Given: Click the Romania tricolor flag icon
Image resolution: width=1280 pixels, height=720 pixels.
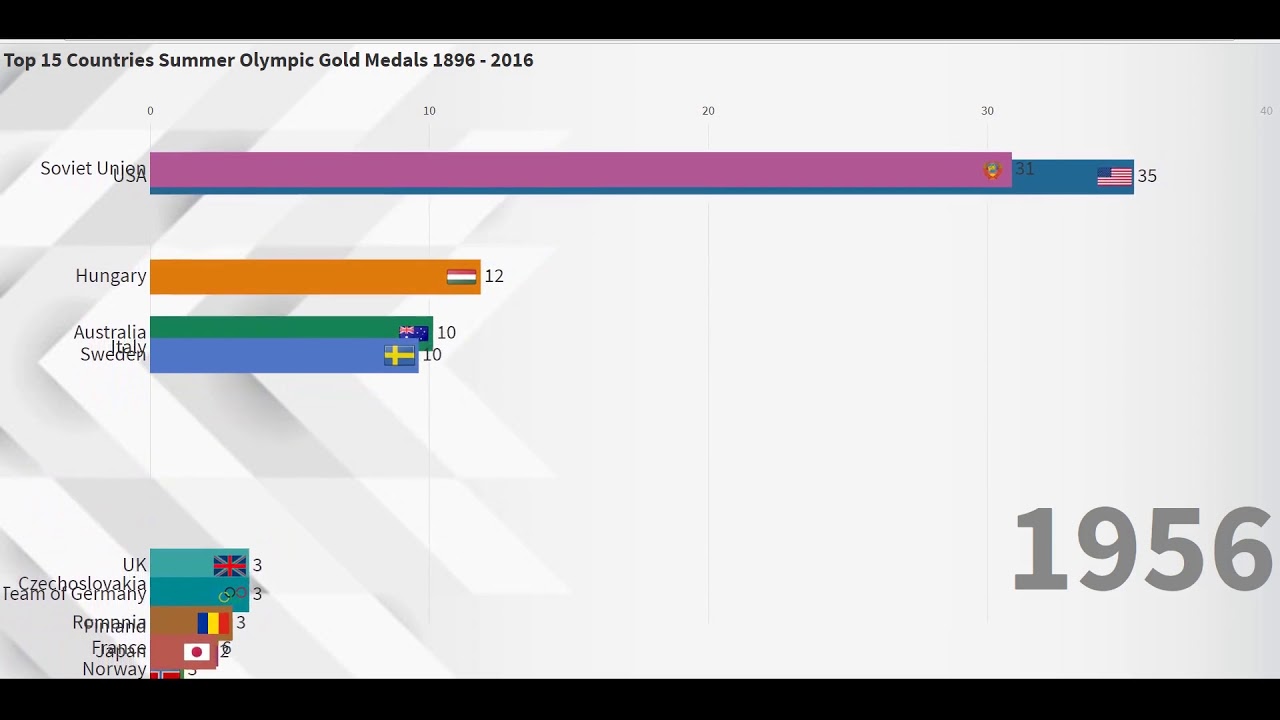Looking at the screenshot, I should tap(213, 623).
